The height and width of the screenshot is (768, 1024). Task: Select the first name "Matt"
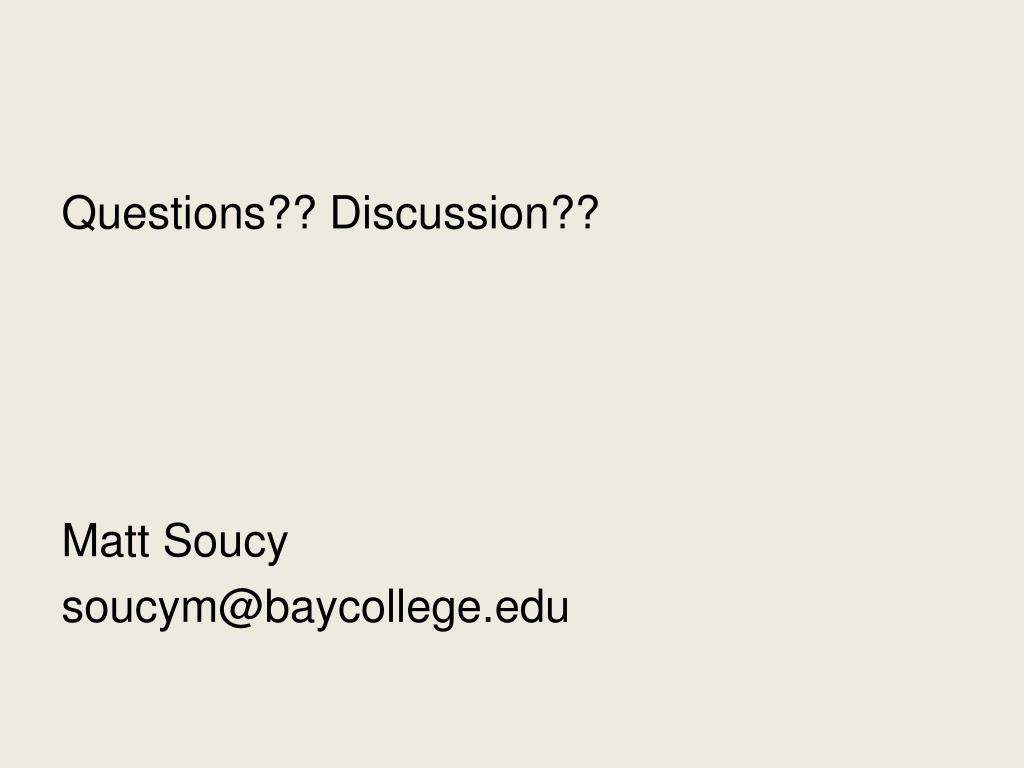(x=106, y=541)
